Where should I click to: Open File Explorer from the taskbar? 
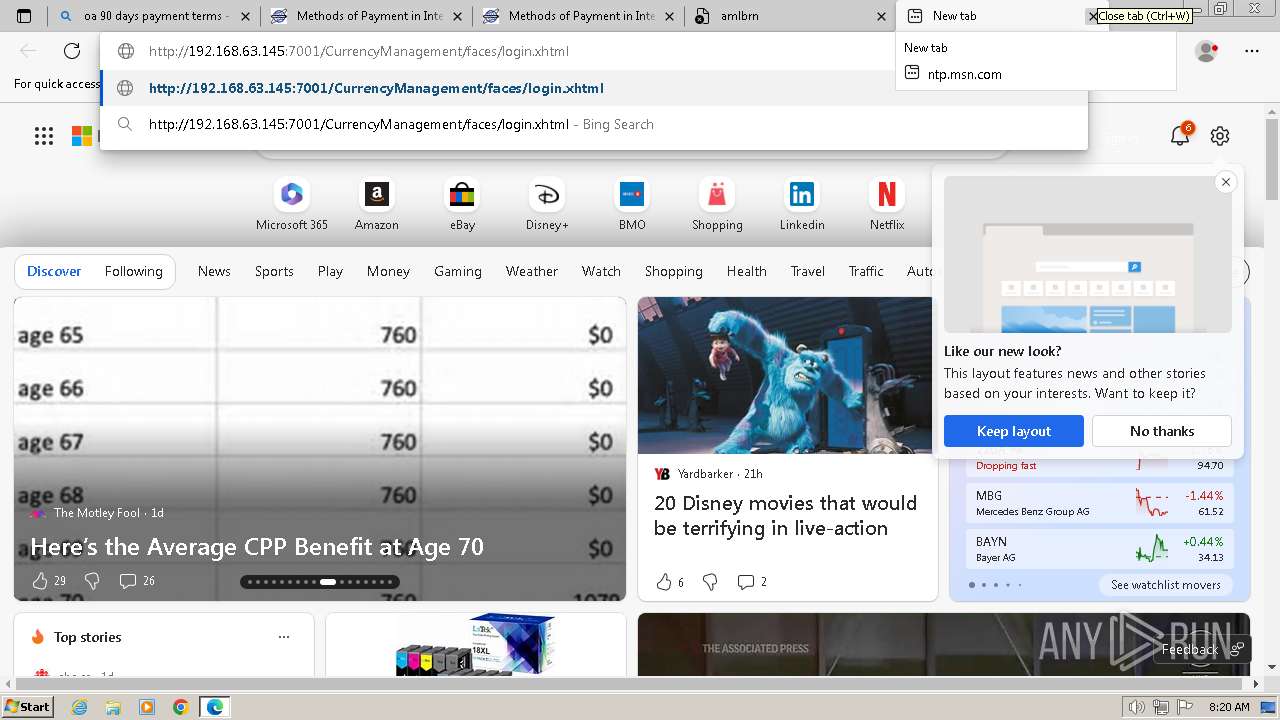[x=113, y=707]
